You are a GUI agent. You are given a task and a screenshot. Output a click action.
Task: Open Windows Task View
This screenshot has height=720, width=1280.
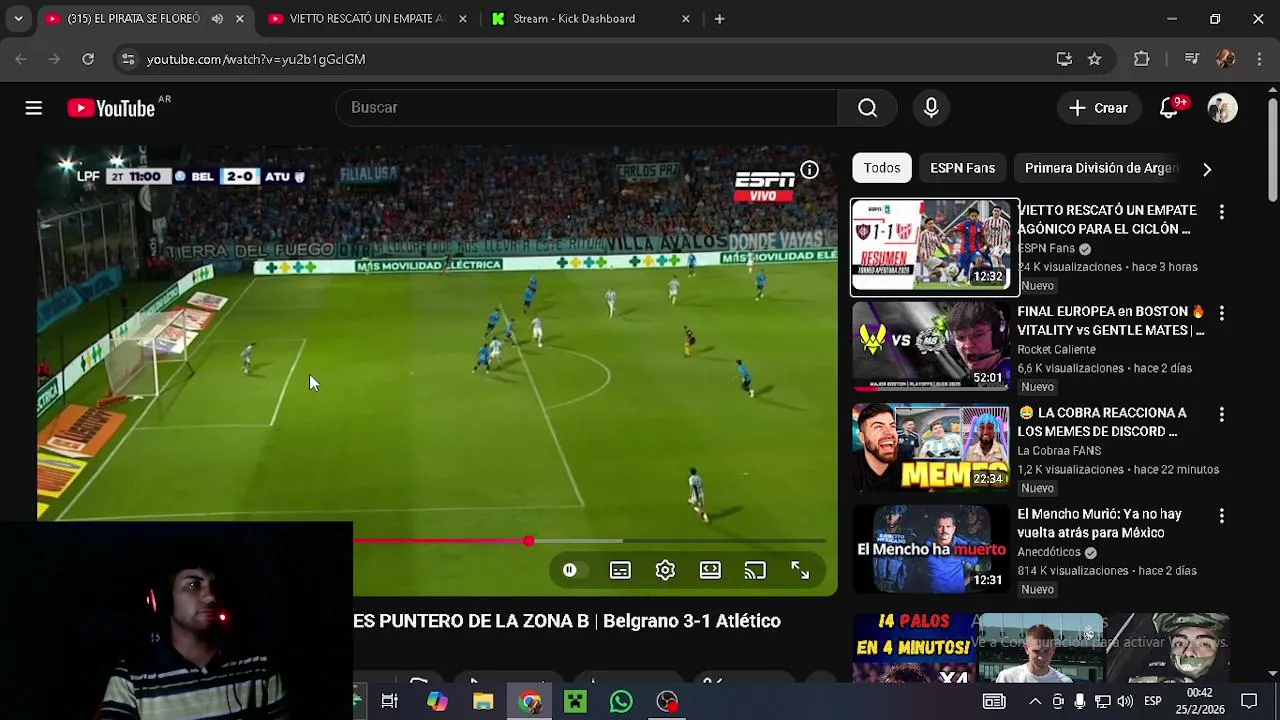(390, 701)
